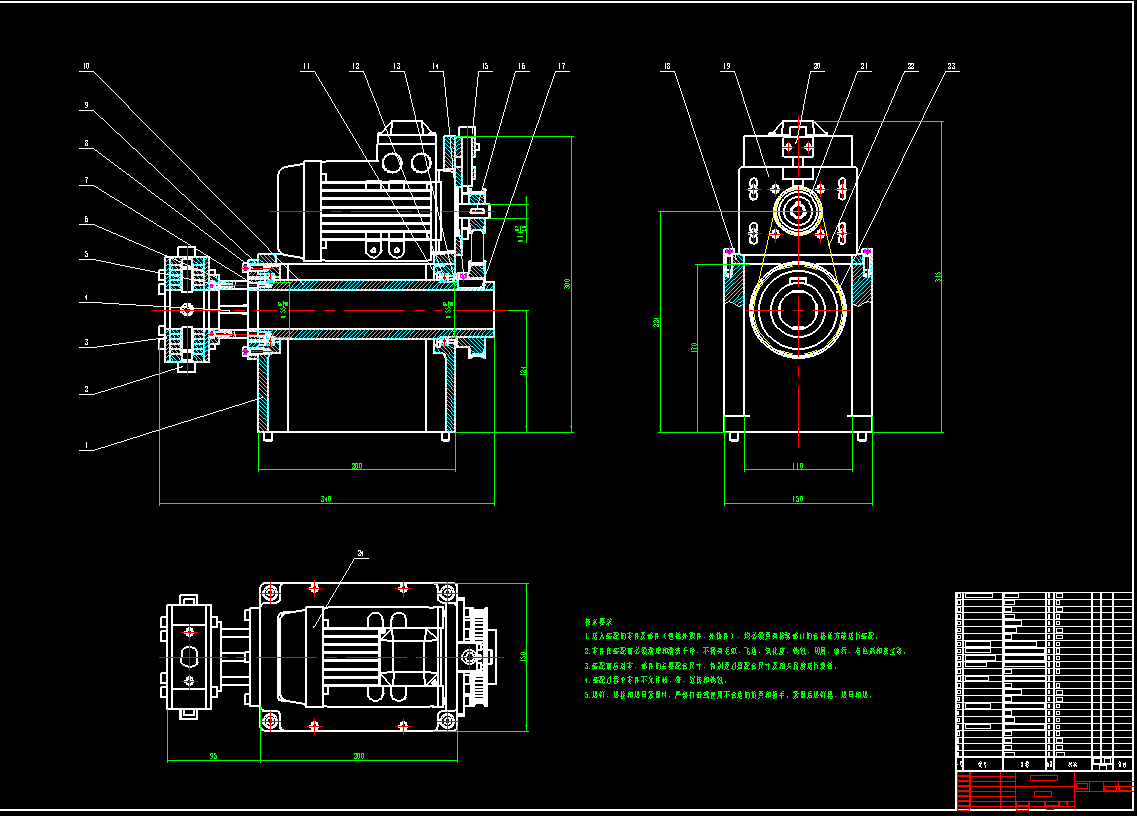Select part callout number 9
The image size is (1137, 816).
[x=86, y=105]
